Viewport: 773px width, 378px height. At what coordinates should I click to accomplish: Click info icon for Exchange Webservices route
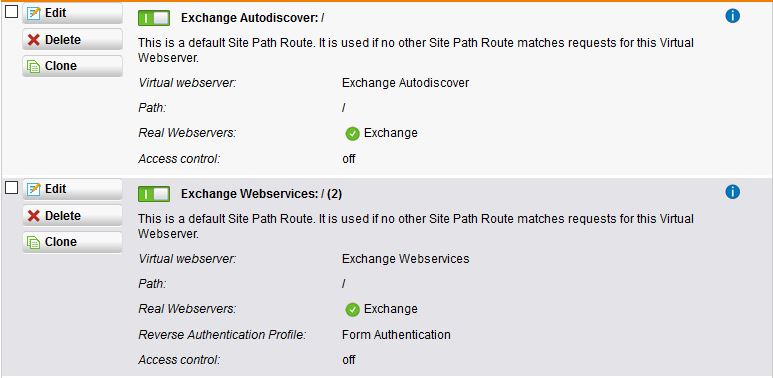733,192
